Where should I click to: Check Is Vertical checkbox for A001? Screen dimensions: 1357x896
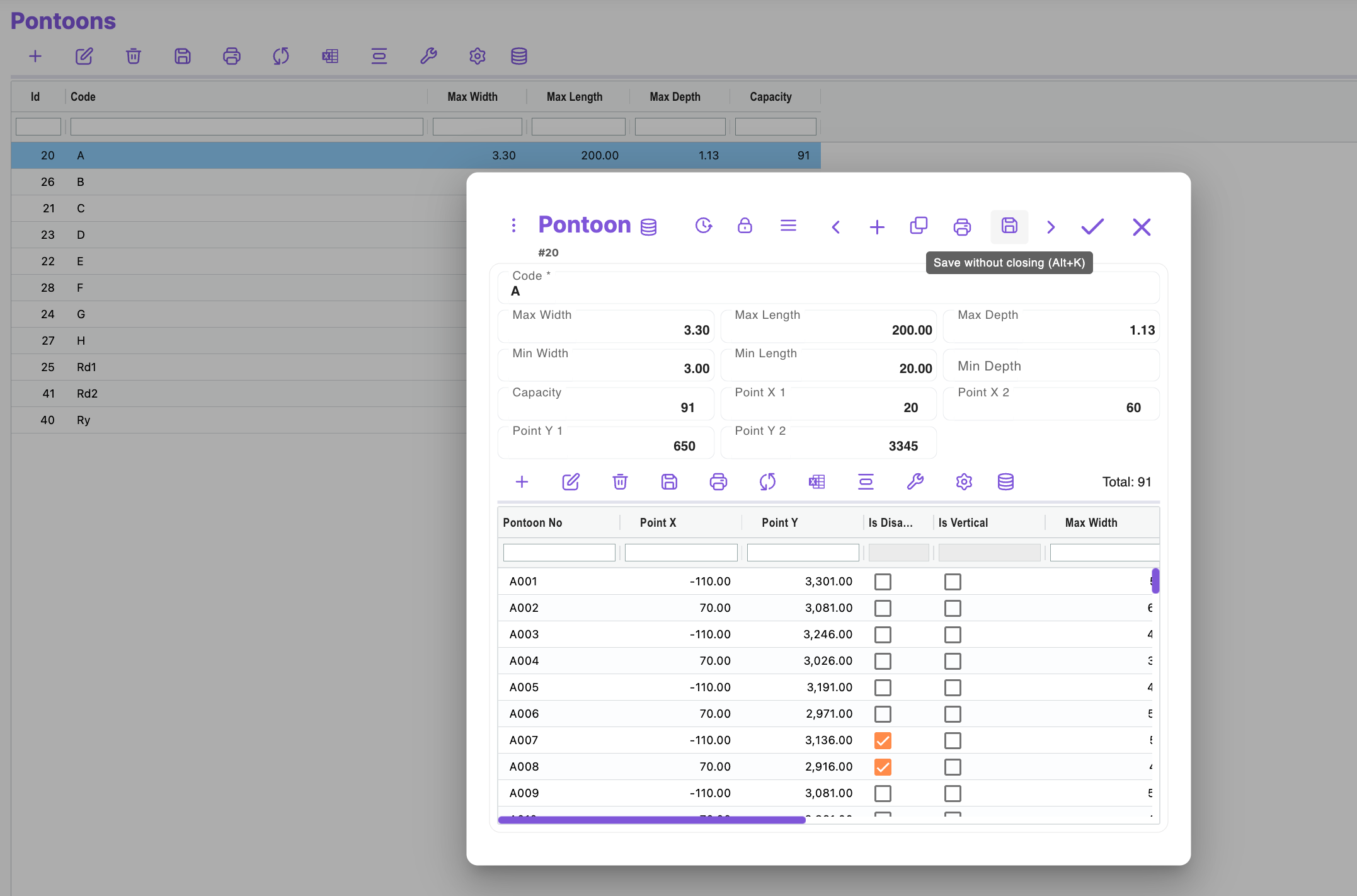click(x=953, y=582)
